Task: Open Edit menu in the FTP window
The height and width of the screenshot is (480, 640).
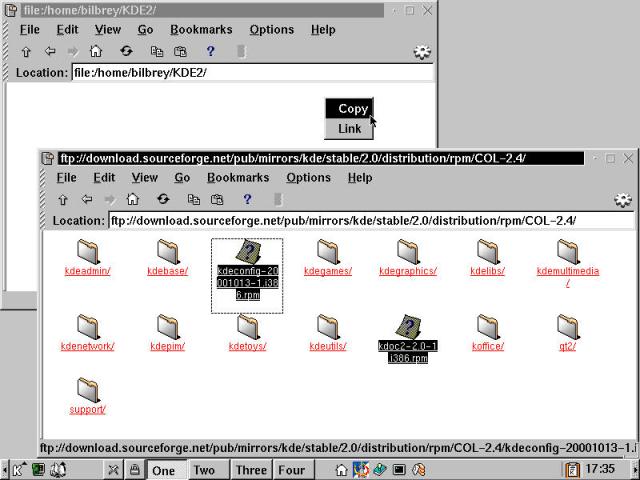Action: coord(104,178)
